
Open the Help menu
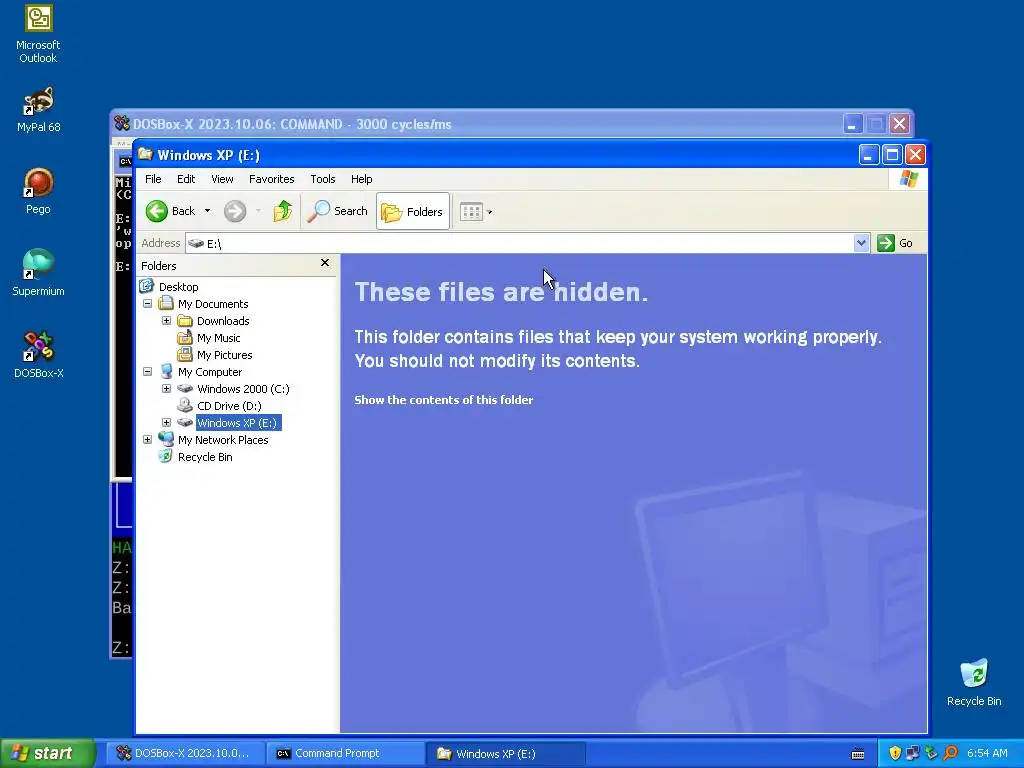(x=361, y=179)
